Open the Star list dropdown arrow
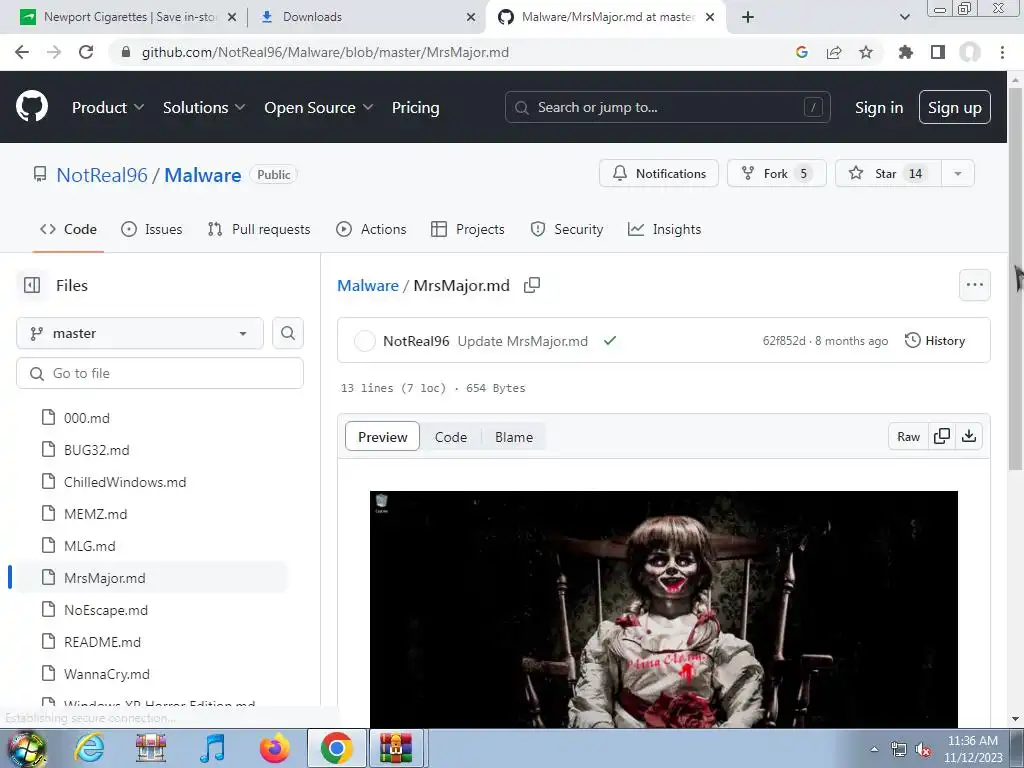 click(958, 173)
